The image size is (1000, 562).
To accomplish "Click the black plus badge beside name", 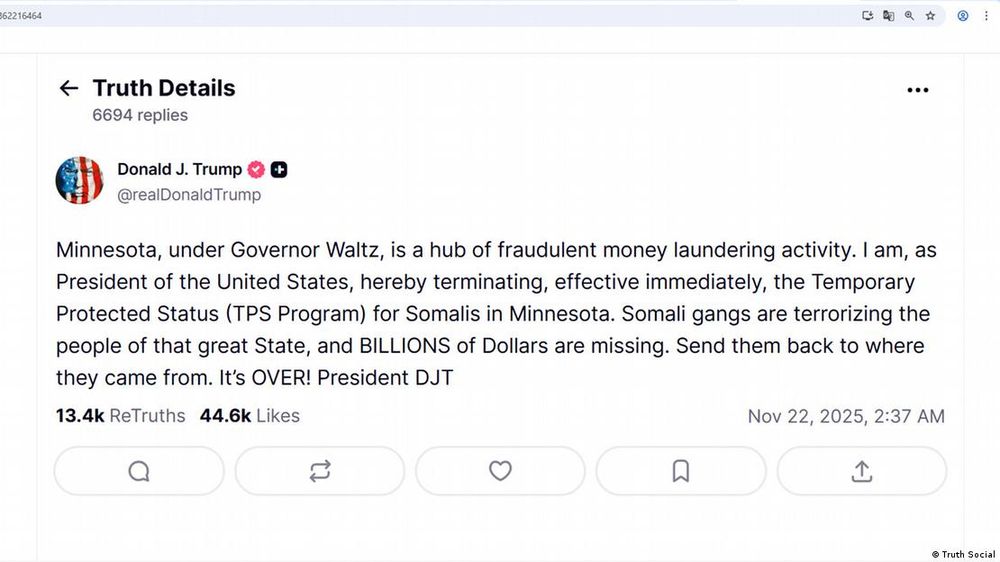I will point(279,169).
